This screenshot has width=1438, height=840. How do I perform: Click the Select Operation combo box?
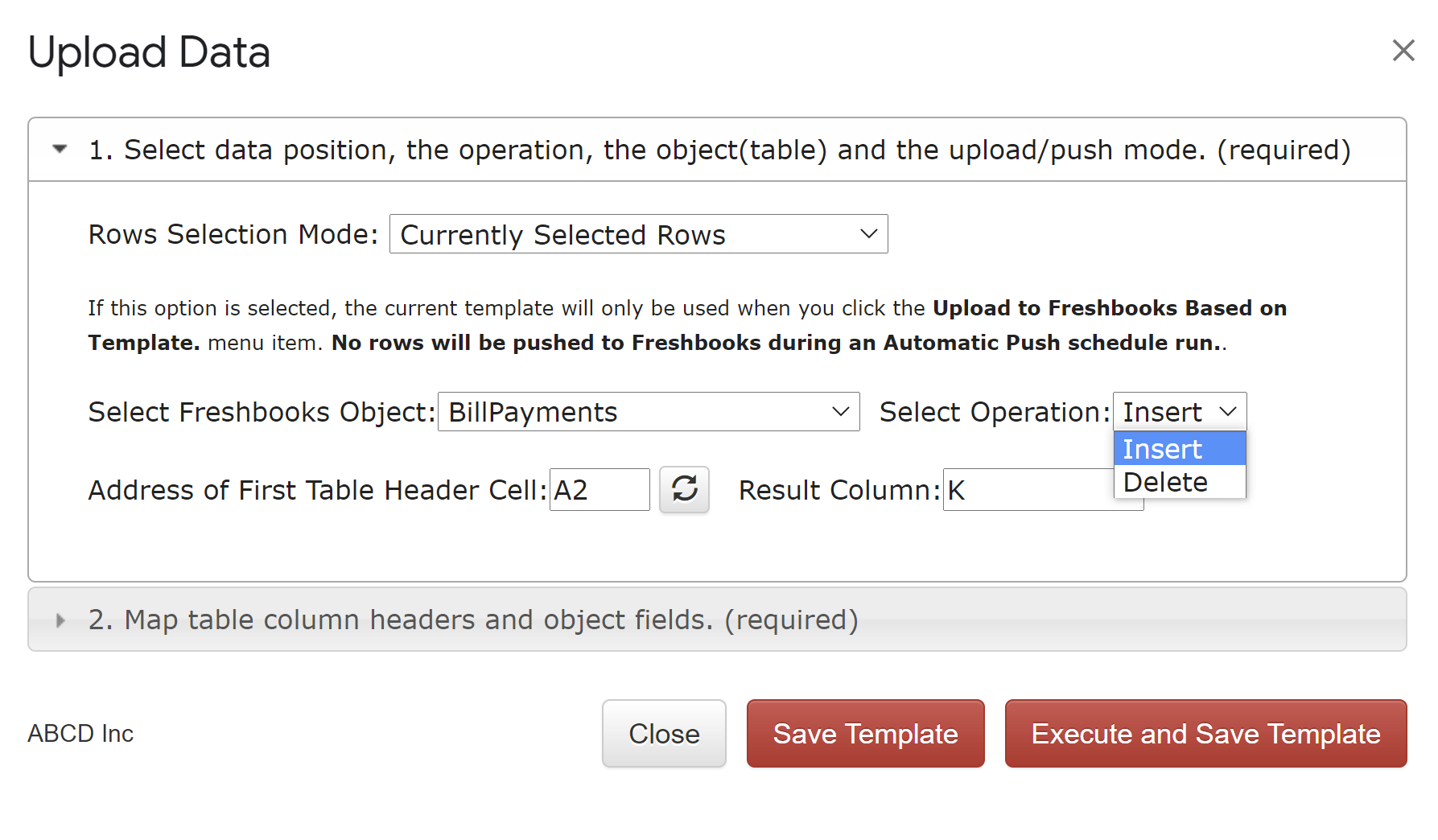point(1178,412)
